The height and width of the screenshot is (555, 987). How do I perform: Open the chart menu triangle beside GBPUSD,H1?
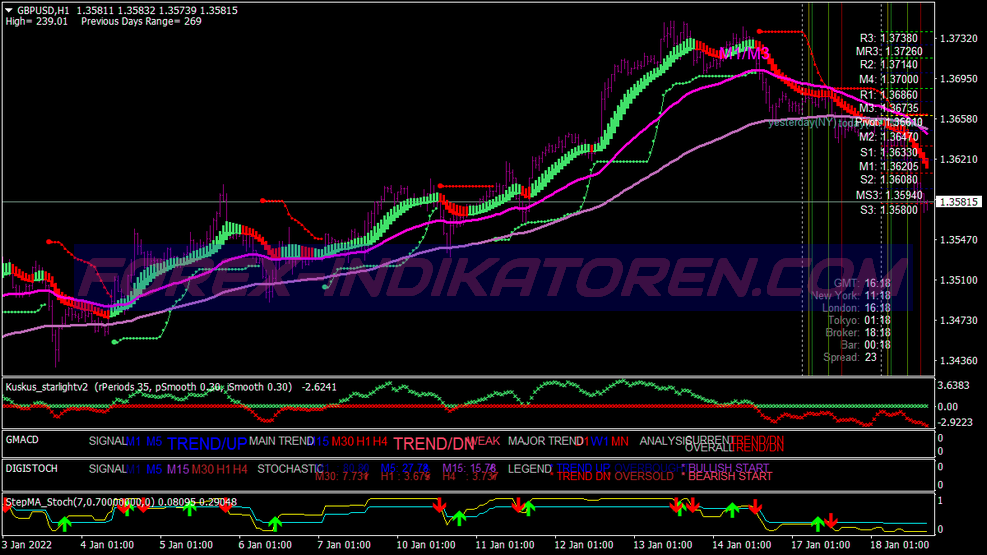9,10
